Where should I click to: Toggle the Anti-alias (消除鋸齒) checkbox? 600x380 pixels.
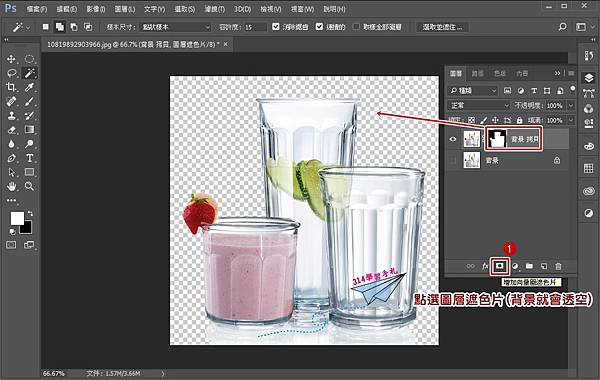point(276,26)
